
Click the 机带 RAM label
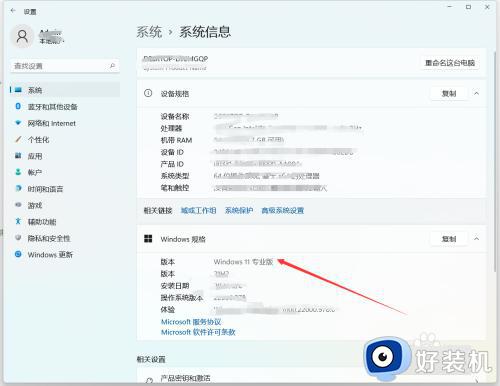click(x=176, y=140)
